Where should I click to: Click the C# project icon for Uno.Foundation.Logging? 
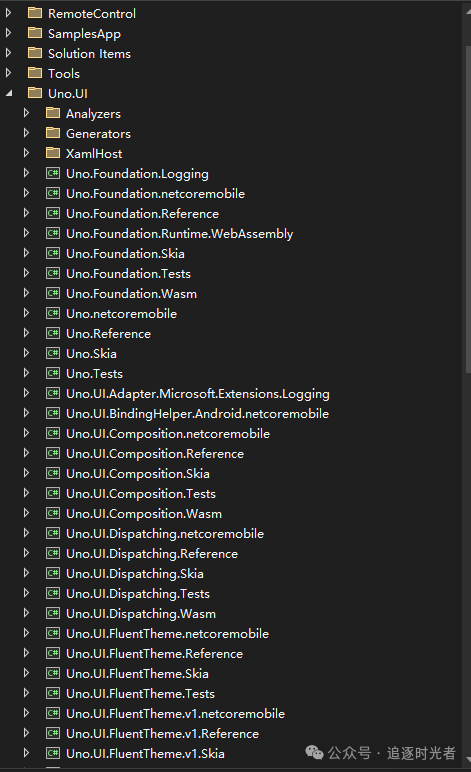click(x=53, y=173)
